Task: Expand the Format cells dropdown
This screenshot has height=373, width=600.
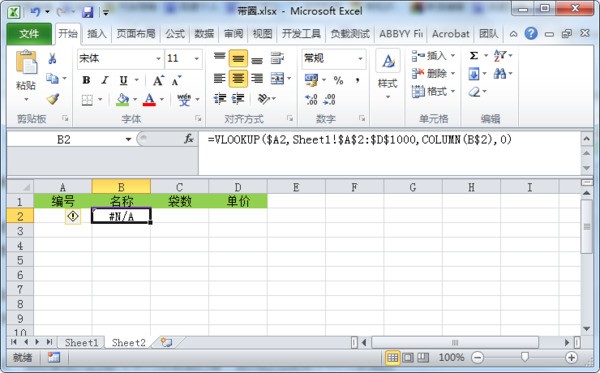Action: [x=453, y=91]
